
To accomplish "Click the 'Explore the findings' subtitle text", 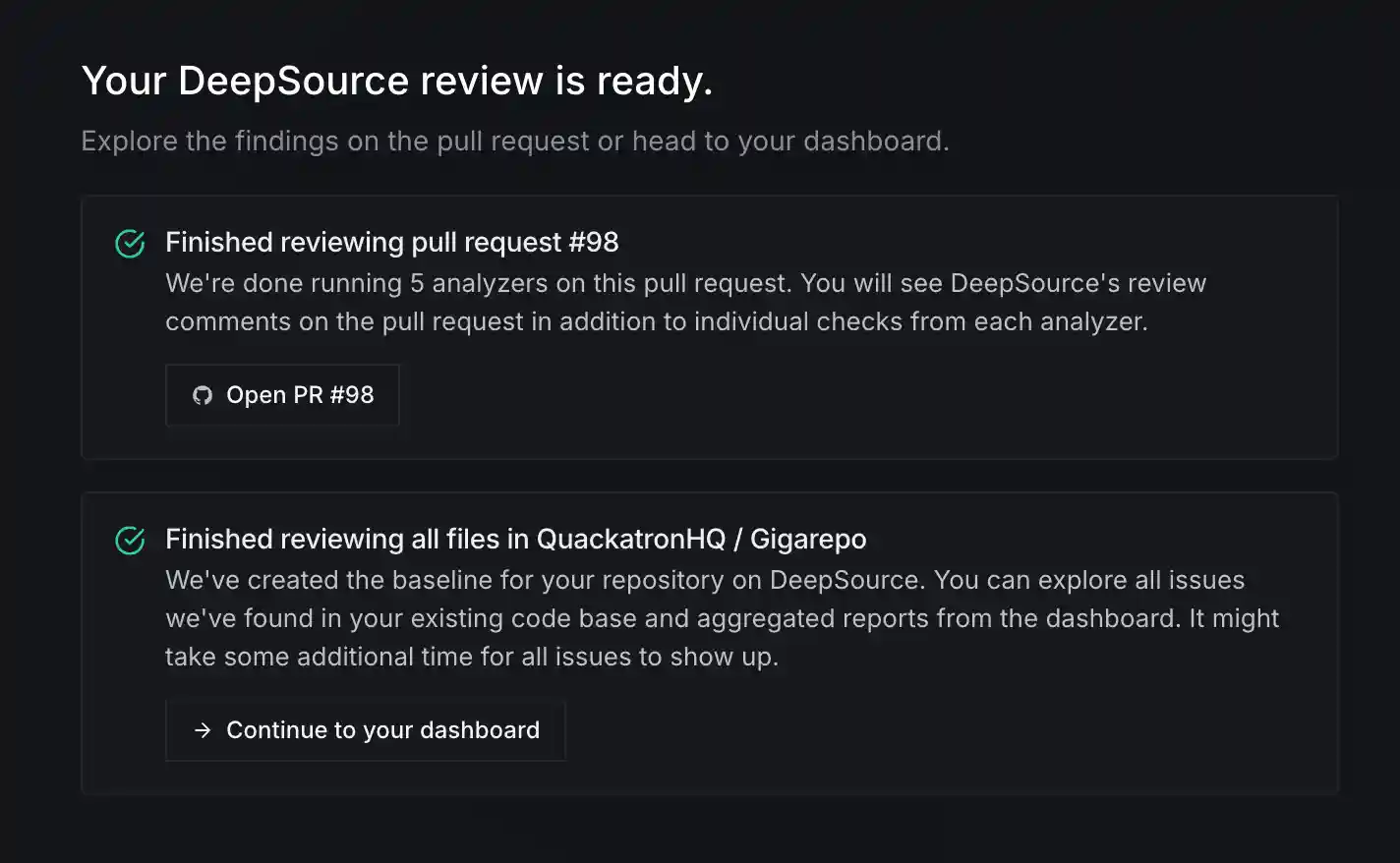I will 514,142.
